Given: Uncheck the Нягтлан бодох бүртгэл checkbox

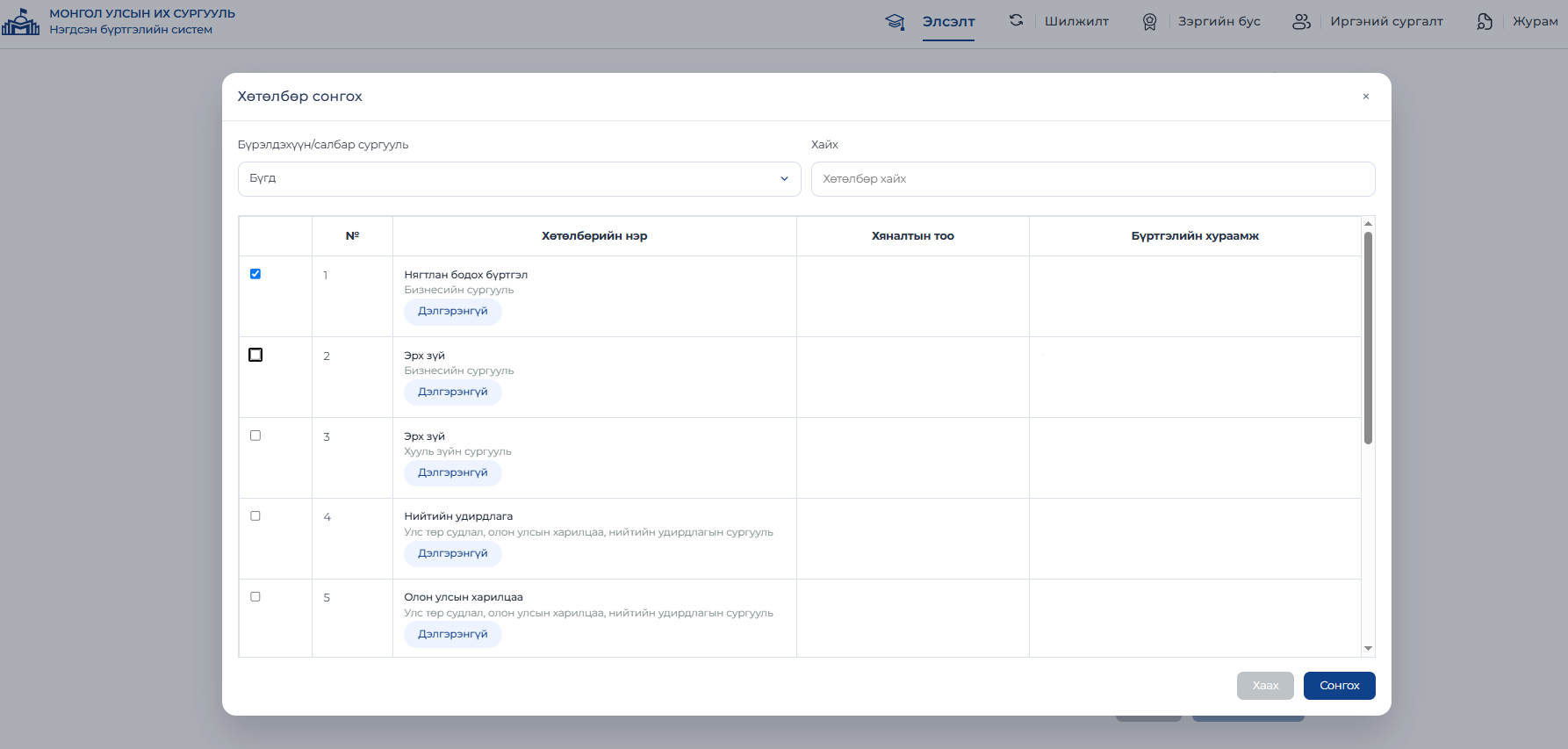Looking at the screenshot, I should [x=255, y=274].
